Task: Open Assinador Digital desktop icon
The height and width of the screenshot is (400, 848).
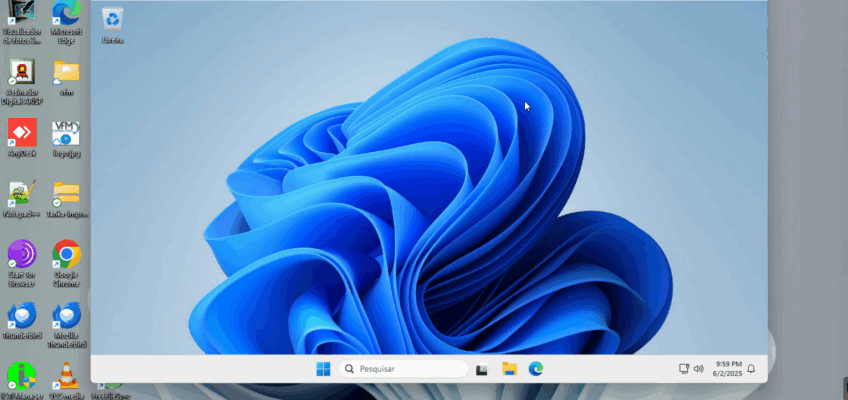Action: 22,82
